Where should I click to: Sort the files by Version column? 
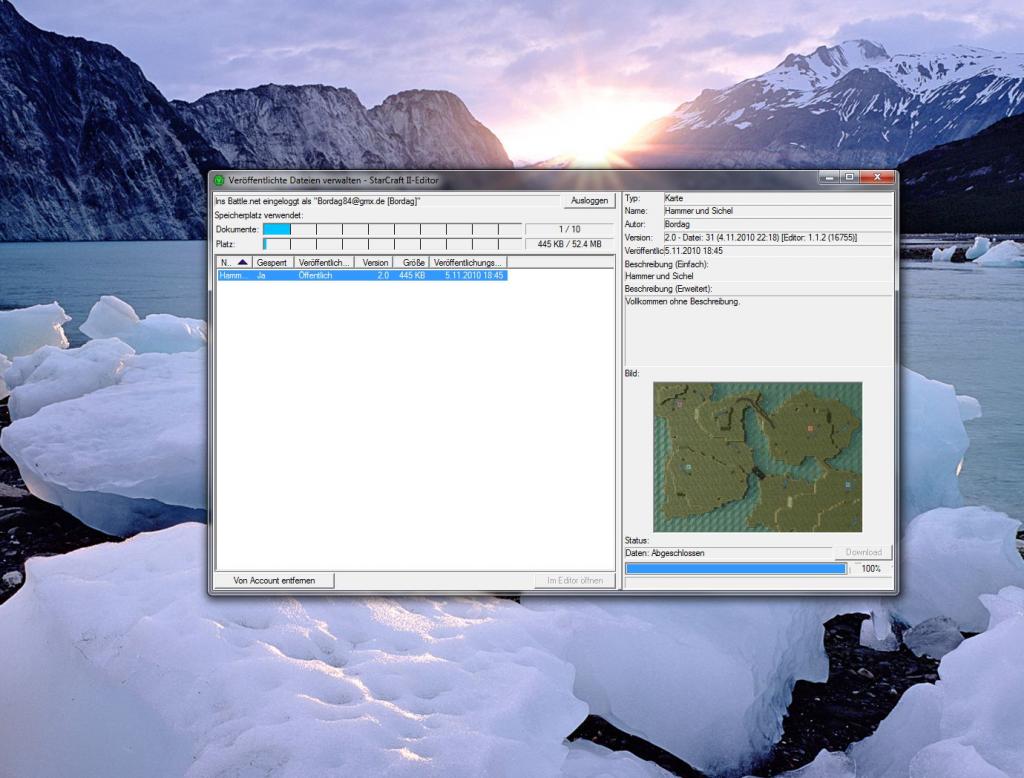pyautogui.click(x=374, y=262)
